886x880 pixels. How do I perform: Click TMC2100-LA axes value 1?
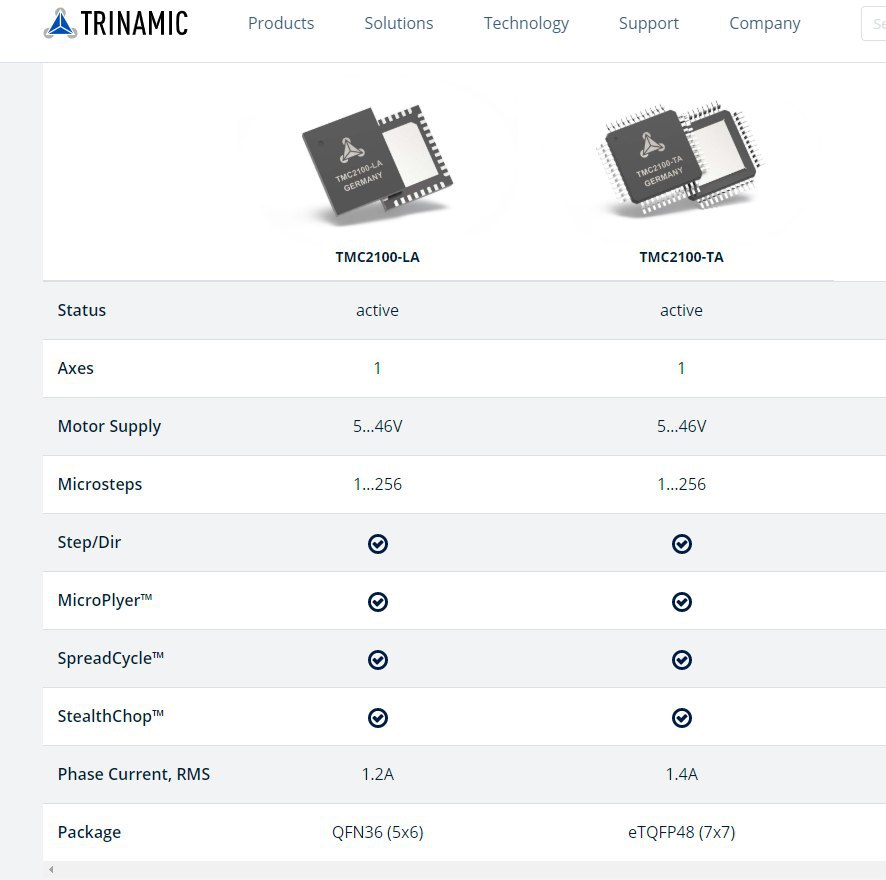377,369
